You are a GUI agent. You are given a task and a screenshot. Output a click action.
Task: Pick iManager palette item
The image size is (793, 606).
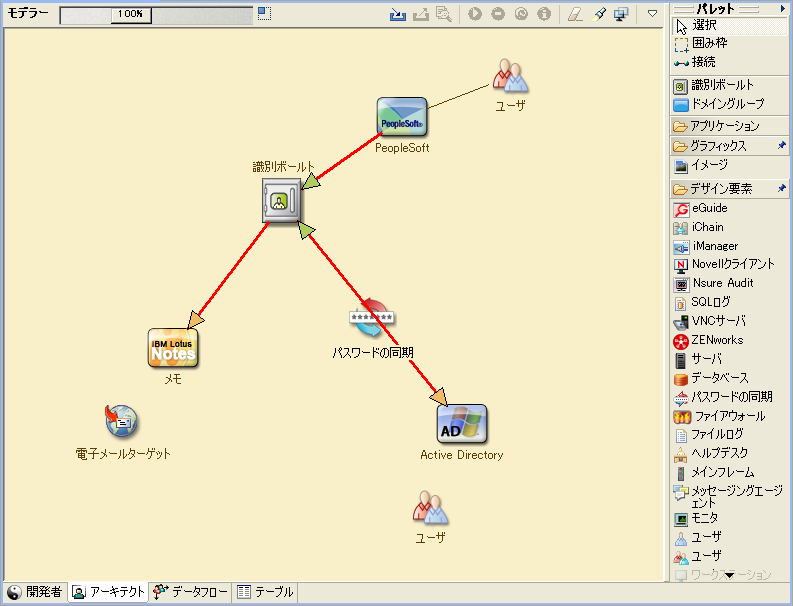tap(730, 246)
